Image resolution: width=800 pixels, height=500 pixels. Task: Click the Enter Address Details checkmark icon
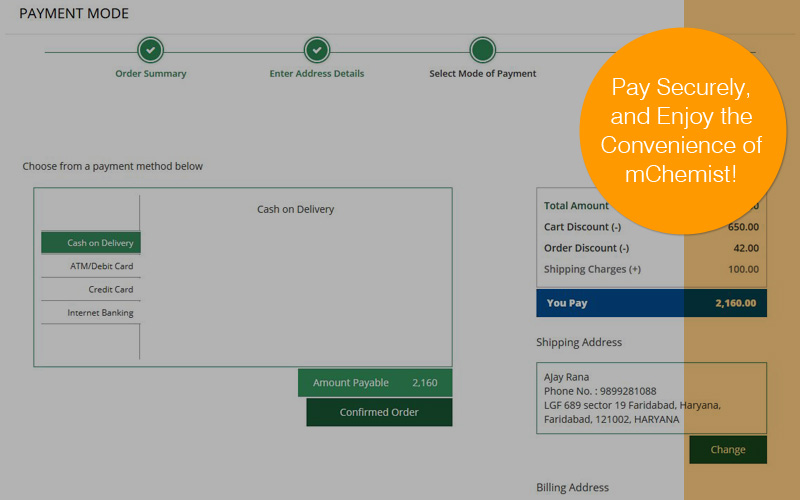point(317,50)
